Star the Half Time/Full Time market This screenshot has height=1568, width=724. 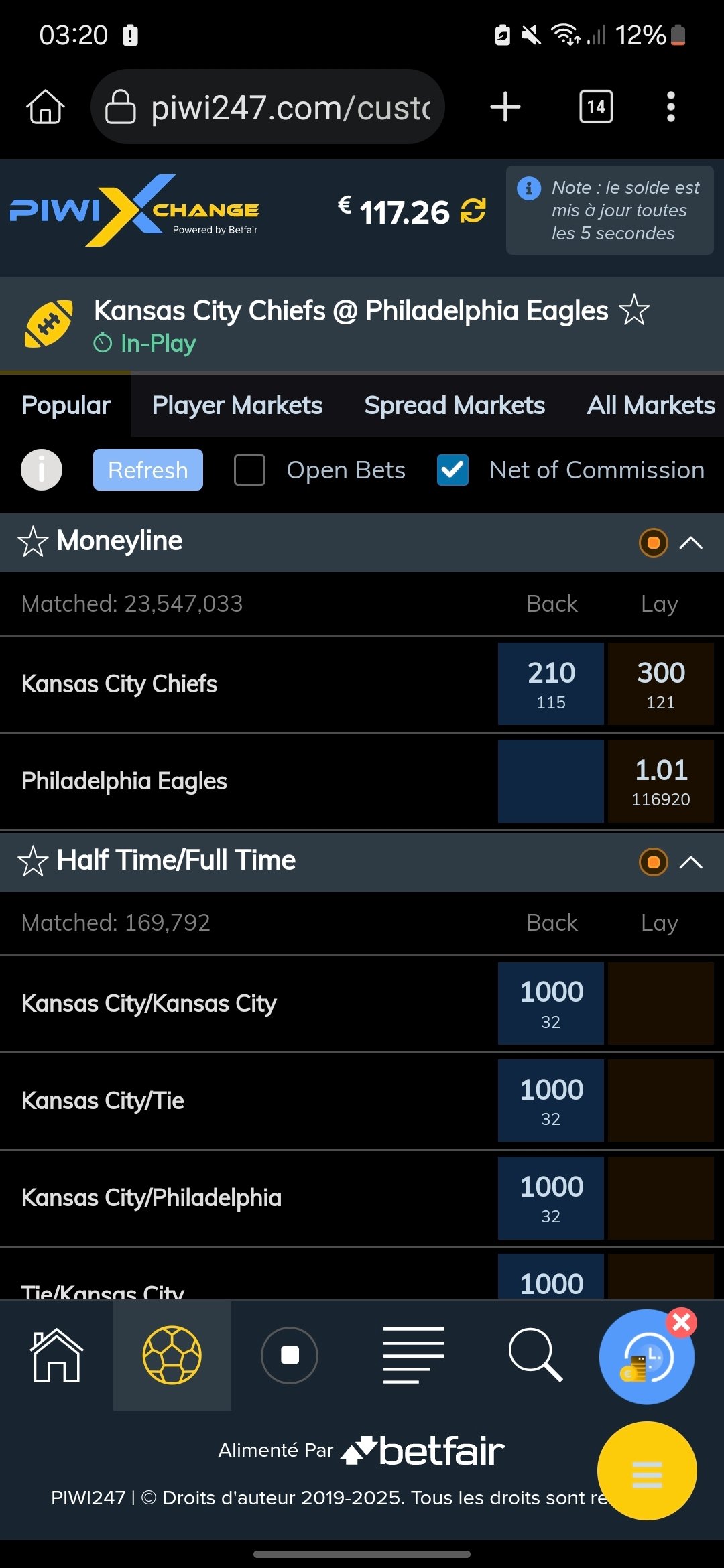click(x=33, y=861)
